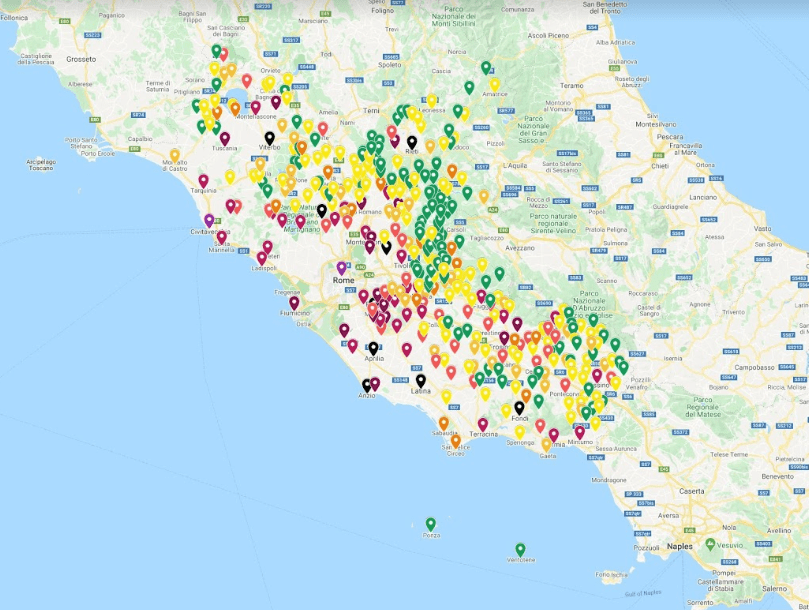The image size is (809, 610).
Task: Click the Foligno city label
Action: [x=382, y=10]
